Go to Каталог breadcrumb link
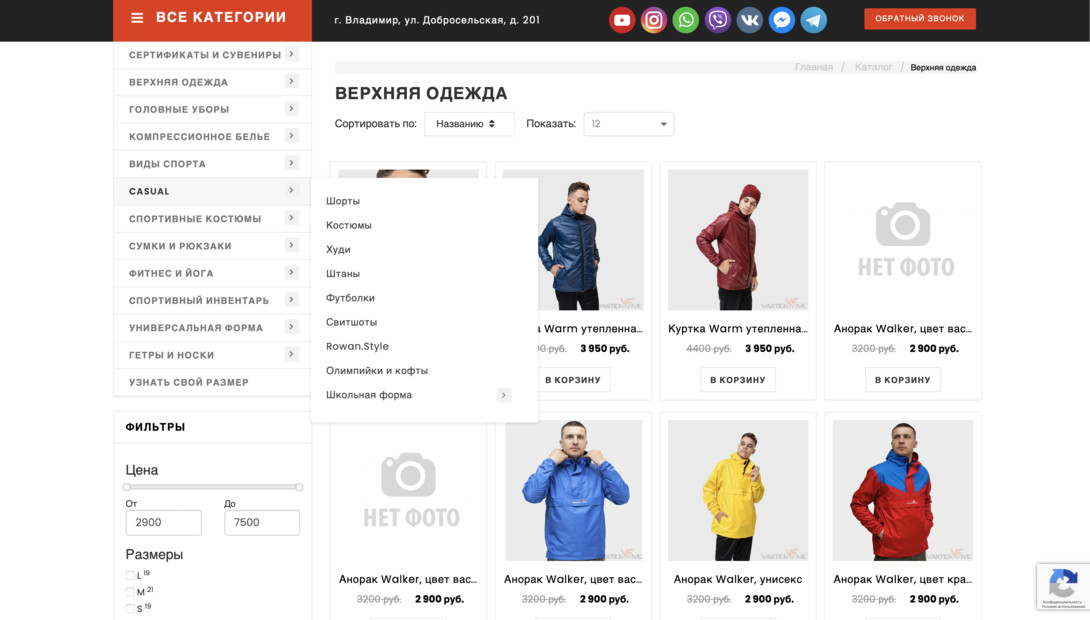This screenshot has height=620, width=1090. (x=873, y=67)
